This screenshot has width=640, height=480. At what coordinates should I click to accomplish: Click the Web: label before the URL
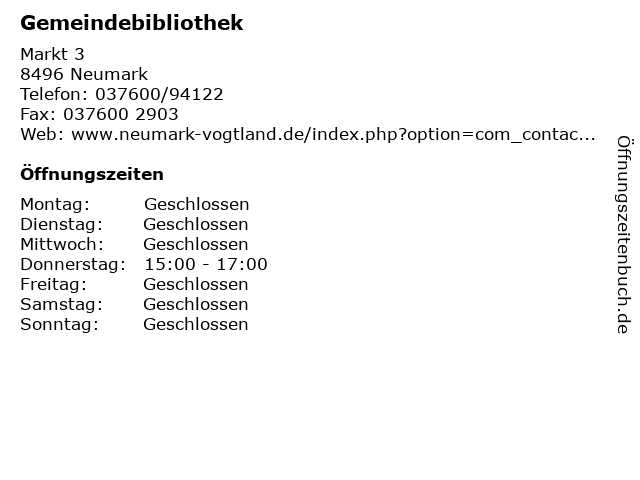pyautogui.click(x=42, y=135)
